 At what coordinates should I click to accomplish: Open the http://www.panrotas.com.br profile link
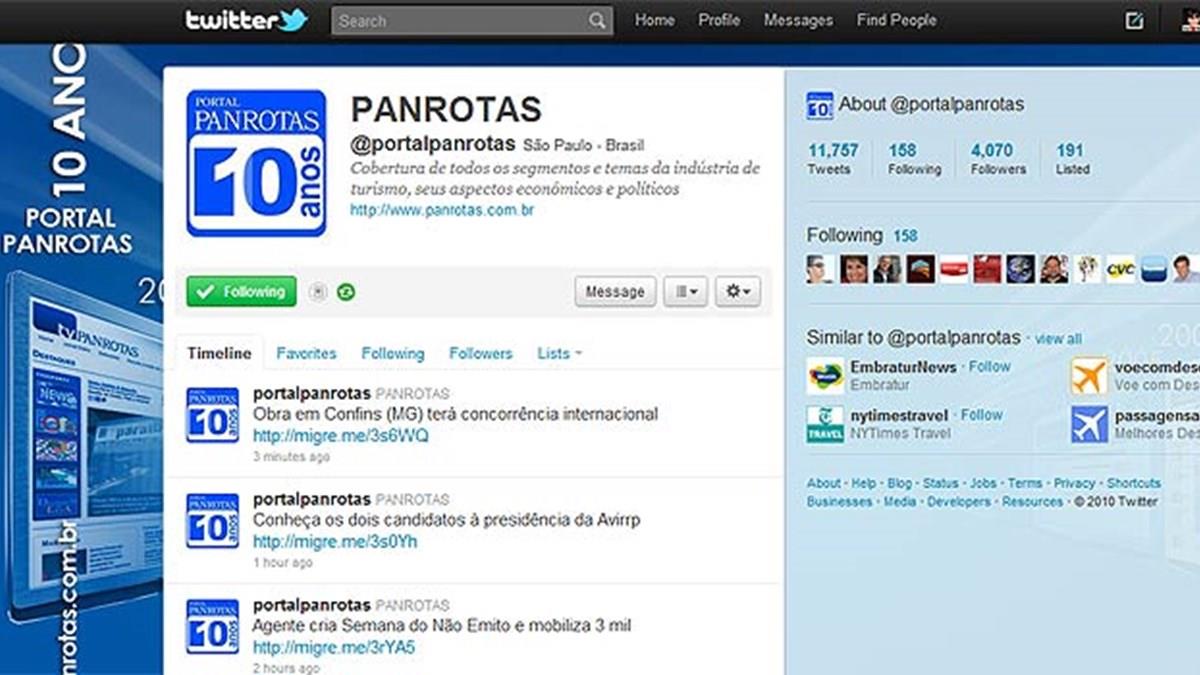(x=441, y=210)
